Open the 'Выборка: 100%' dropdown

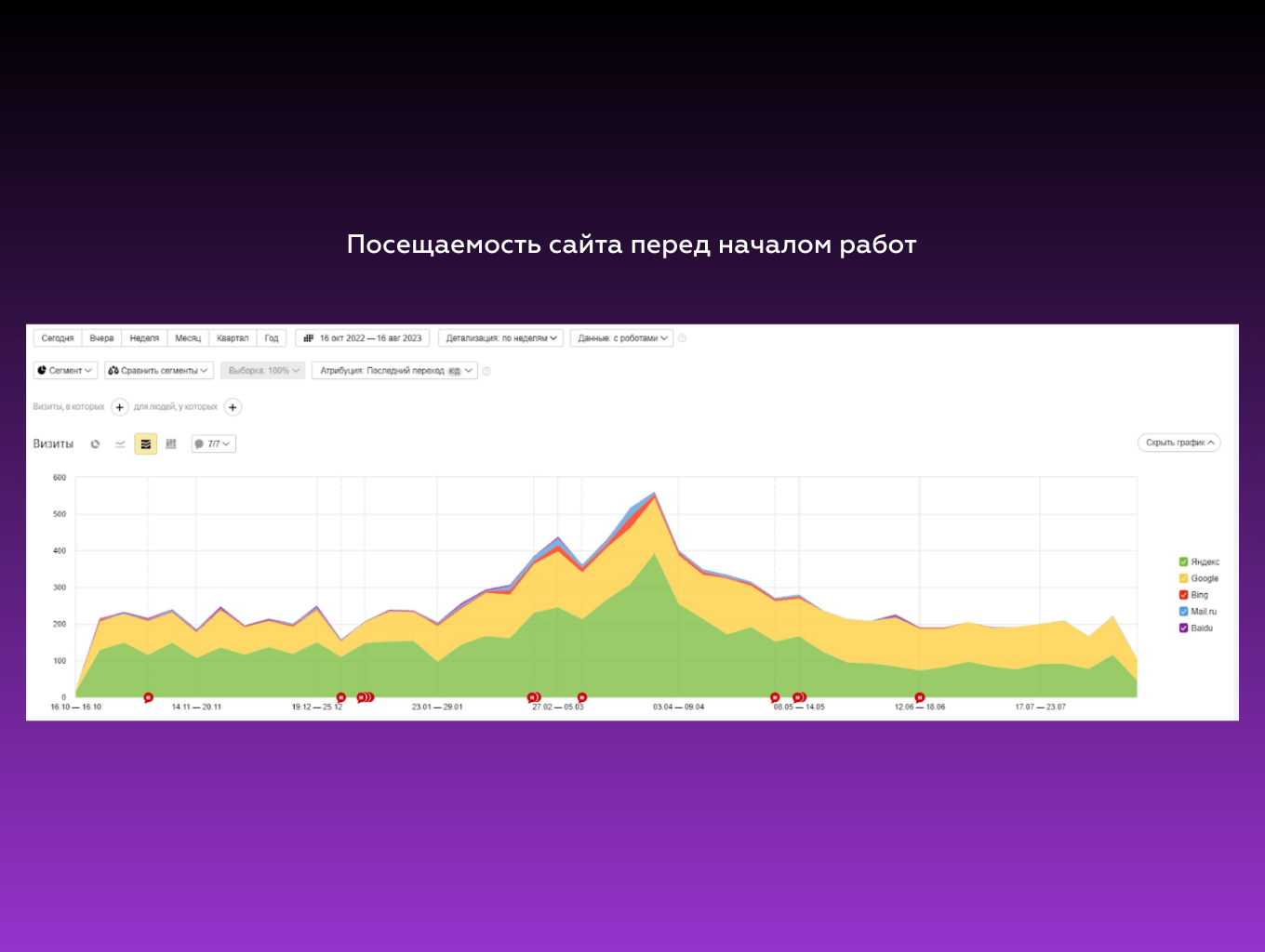point(263,371)
